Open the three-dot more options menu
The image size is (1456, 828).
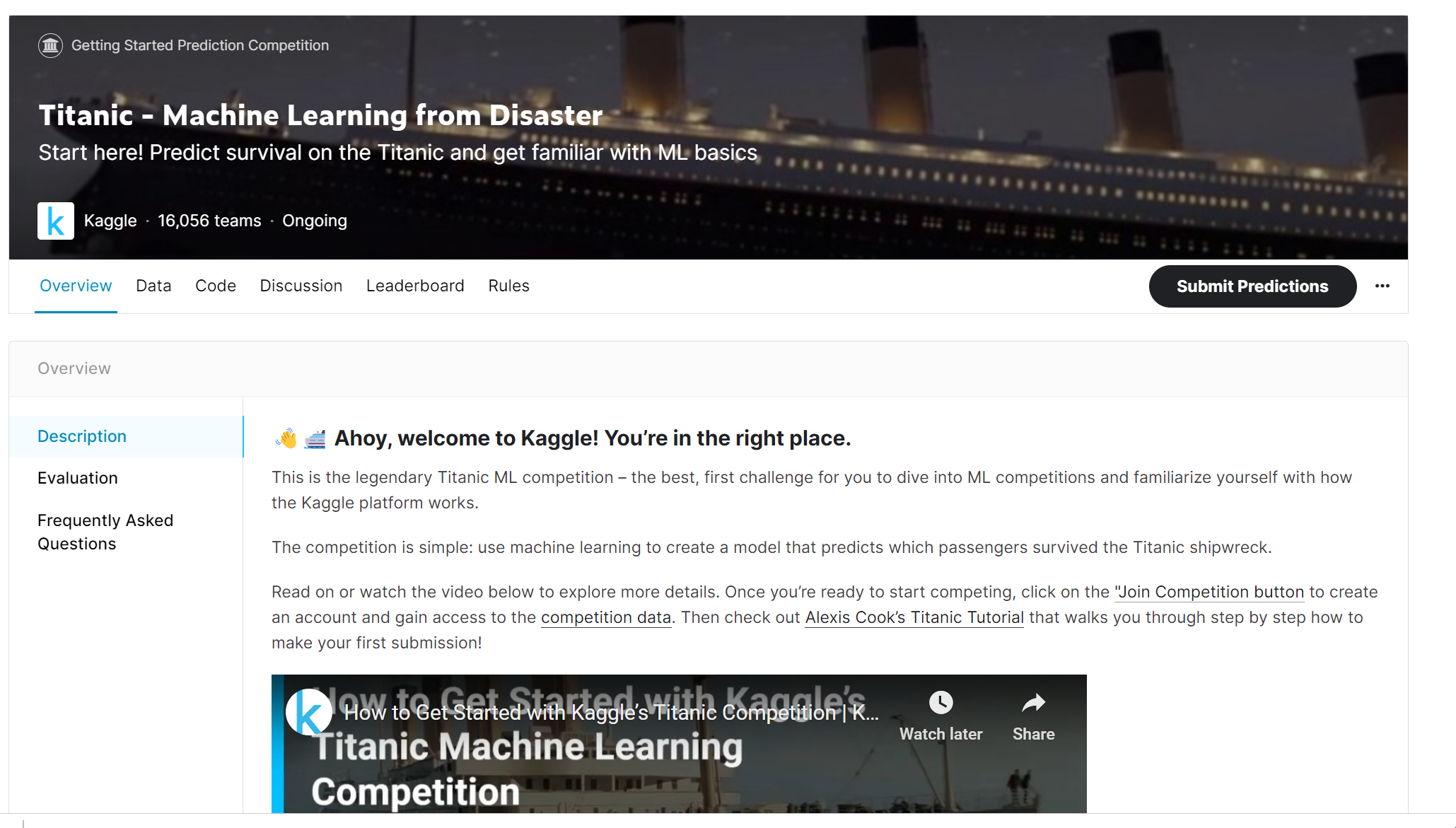(1382, 286)
